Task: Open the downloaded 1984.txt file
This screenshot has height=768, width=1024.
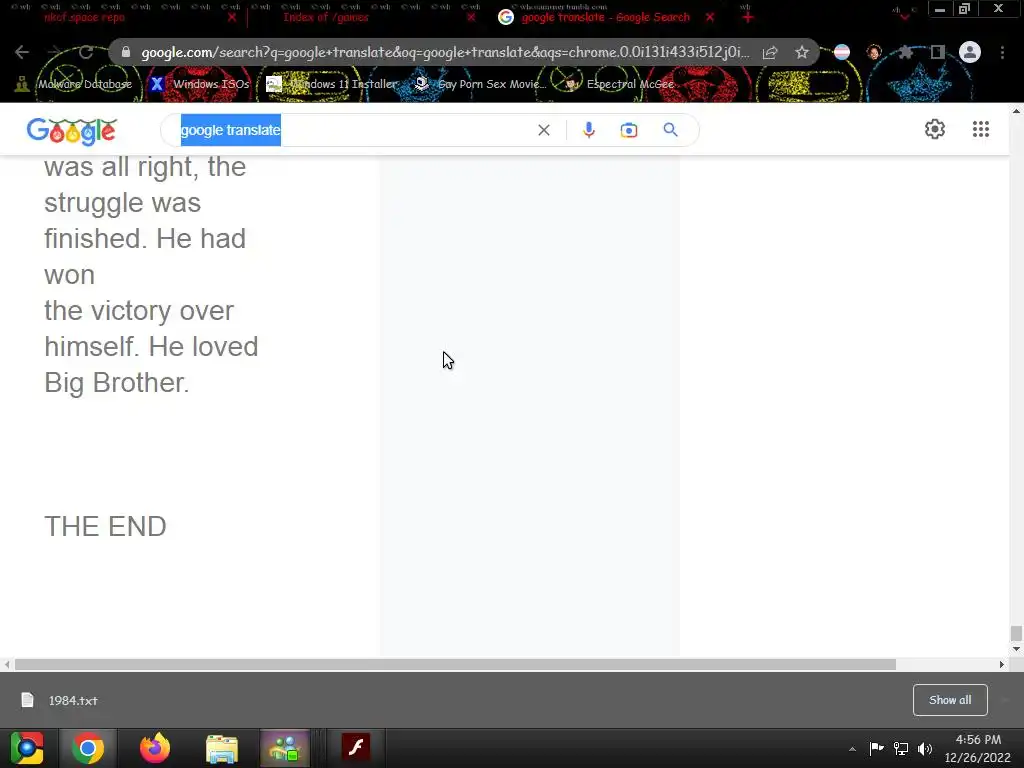Action: point(60,700)
